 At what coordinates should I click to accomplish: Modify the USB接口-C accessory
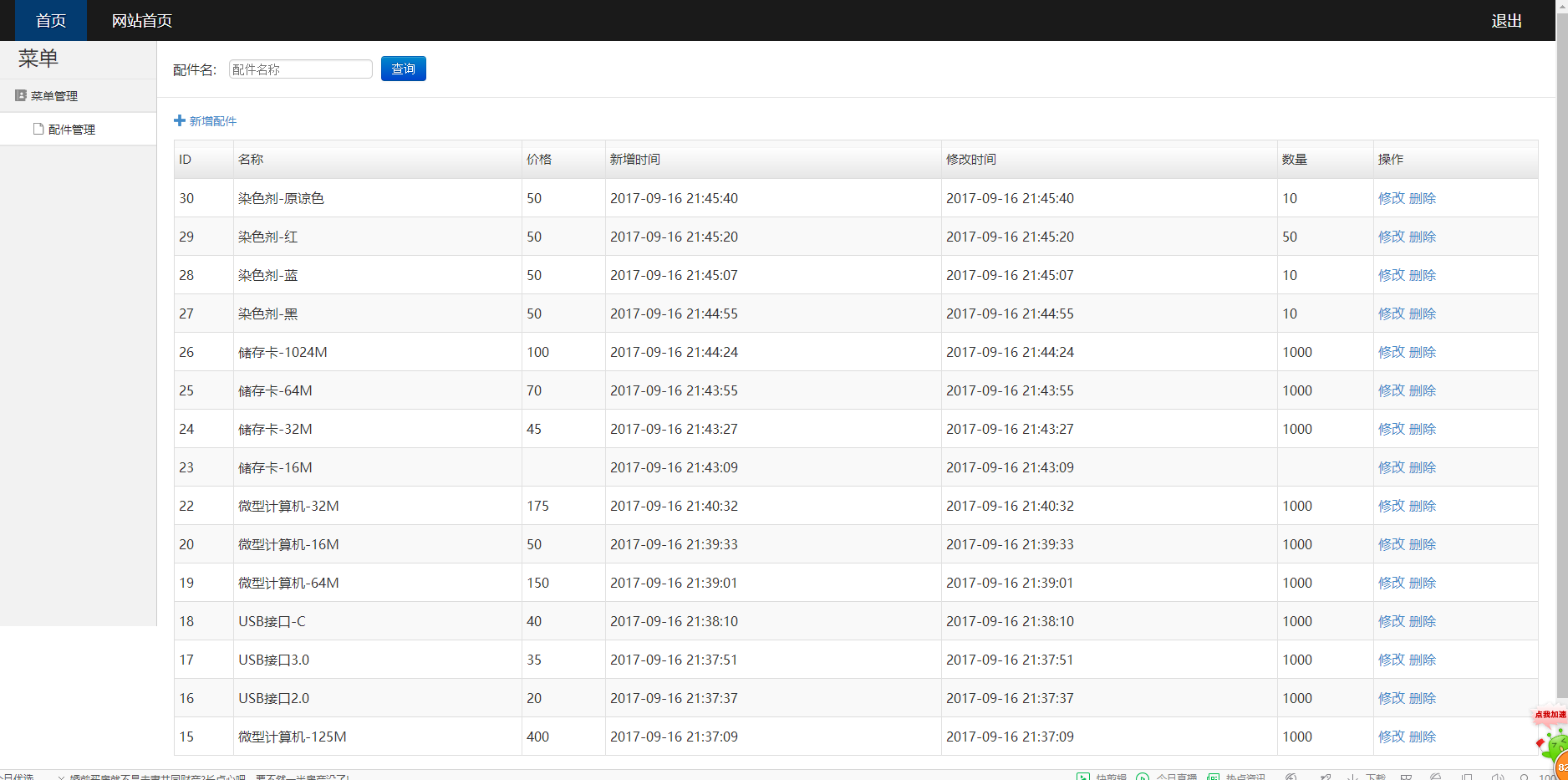click(1392, 621)
